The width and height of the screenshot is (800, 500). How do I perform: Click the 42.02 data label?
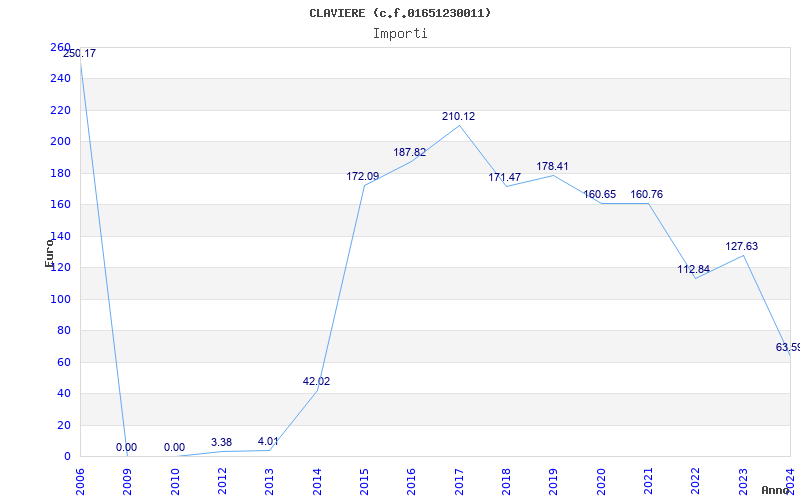point(316,381)
